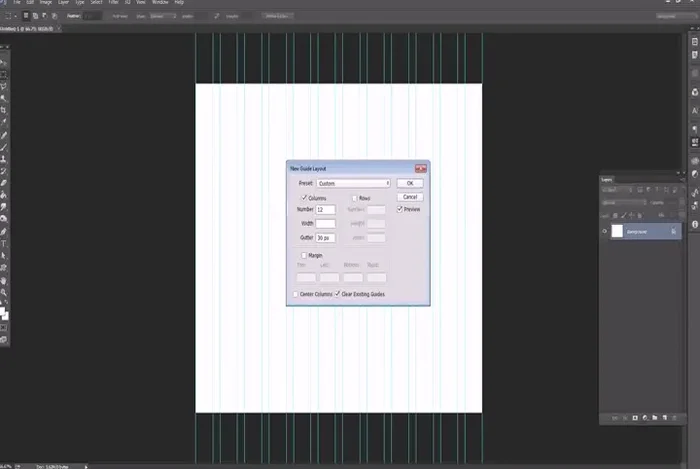
Task: Select the Crop tool
Action: (4, 110)
